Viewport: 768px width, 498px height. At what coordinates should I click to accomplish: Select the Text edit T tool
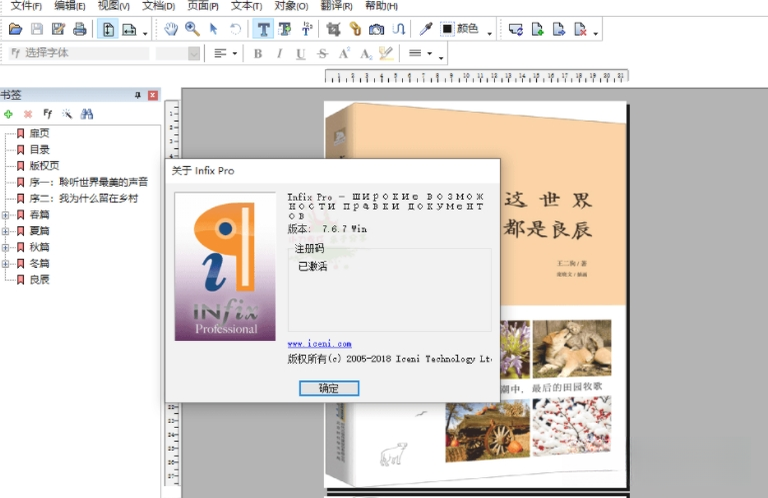pyautogui.click(x=263, y=29)
